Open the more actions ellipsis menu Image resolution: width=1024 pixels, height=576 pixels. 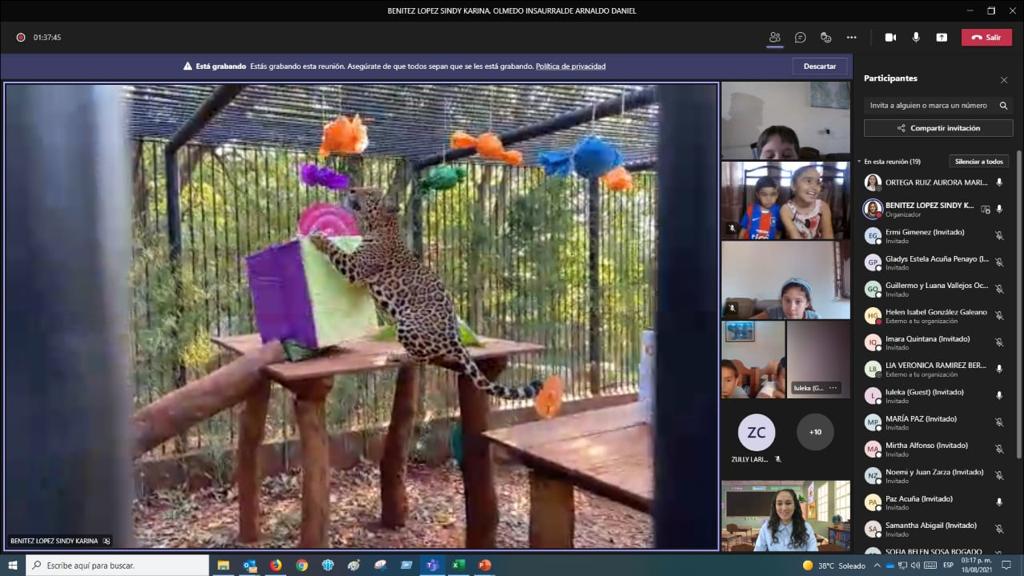(x=852, y=37)
